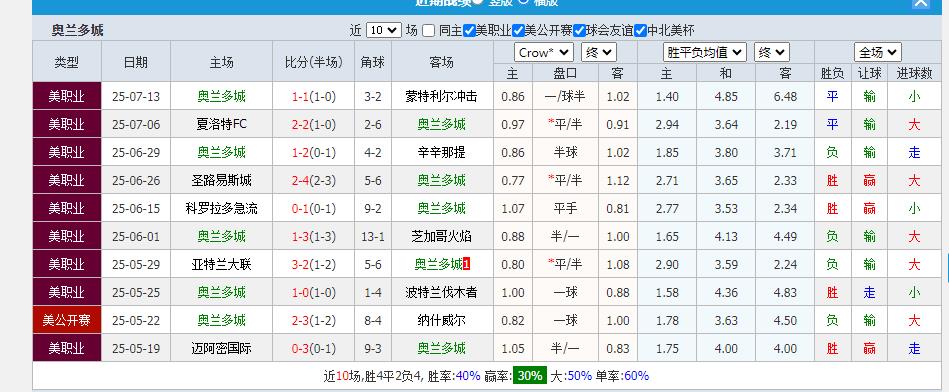Uncheck the 中北美杯 checkbox
The width and height of the screenshot is (949, 392).
(x=640, y=30)
